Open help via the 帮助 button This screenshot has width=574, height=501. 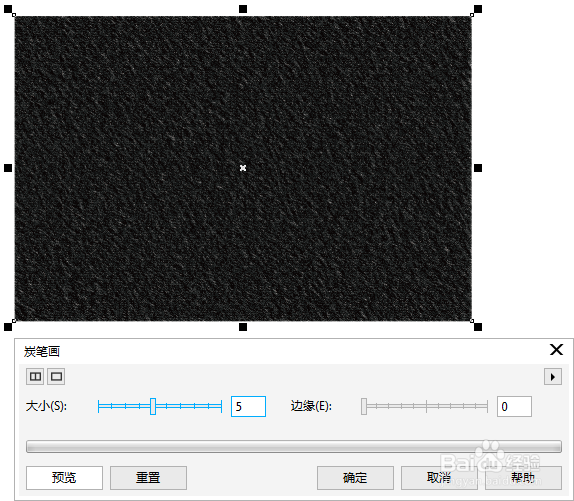point(523,478)
